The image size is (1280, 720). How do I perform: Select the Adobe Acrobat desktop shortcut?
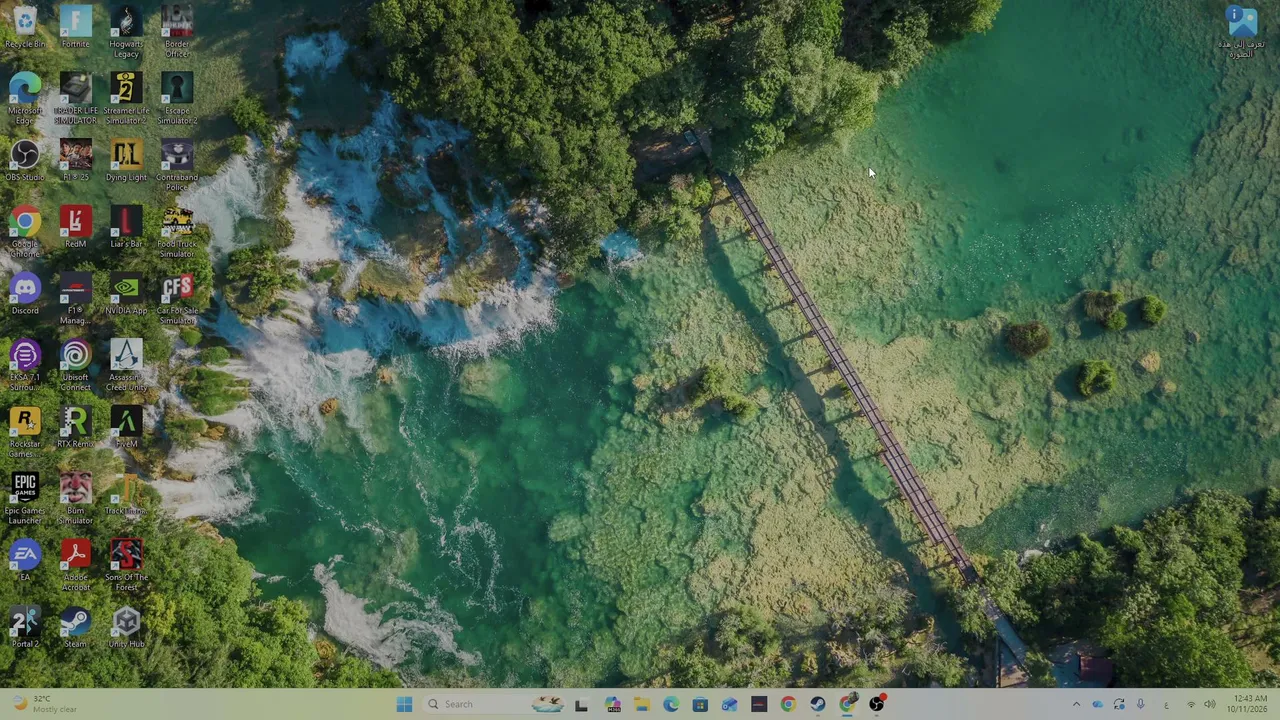75,567
